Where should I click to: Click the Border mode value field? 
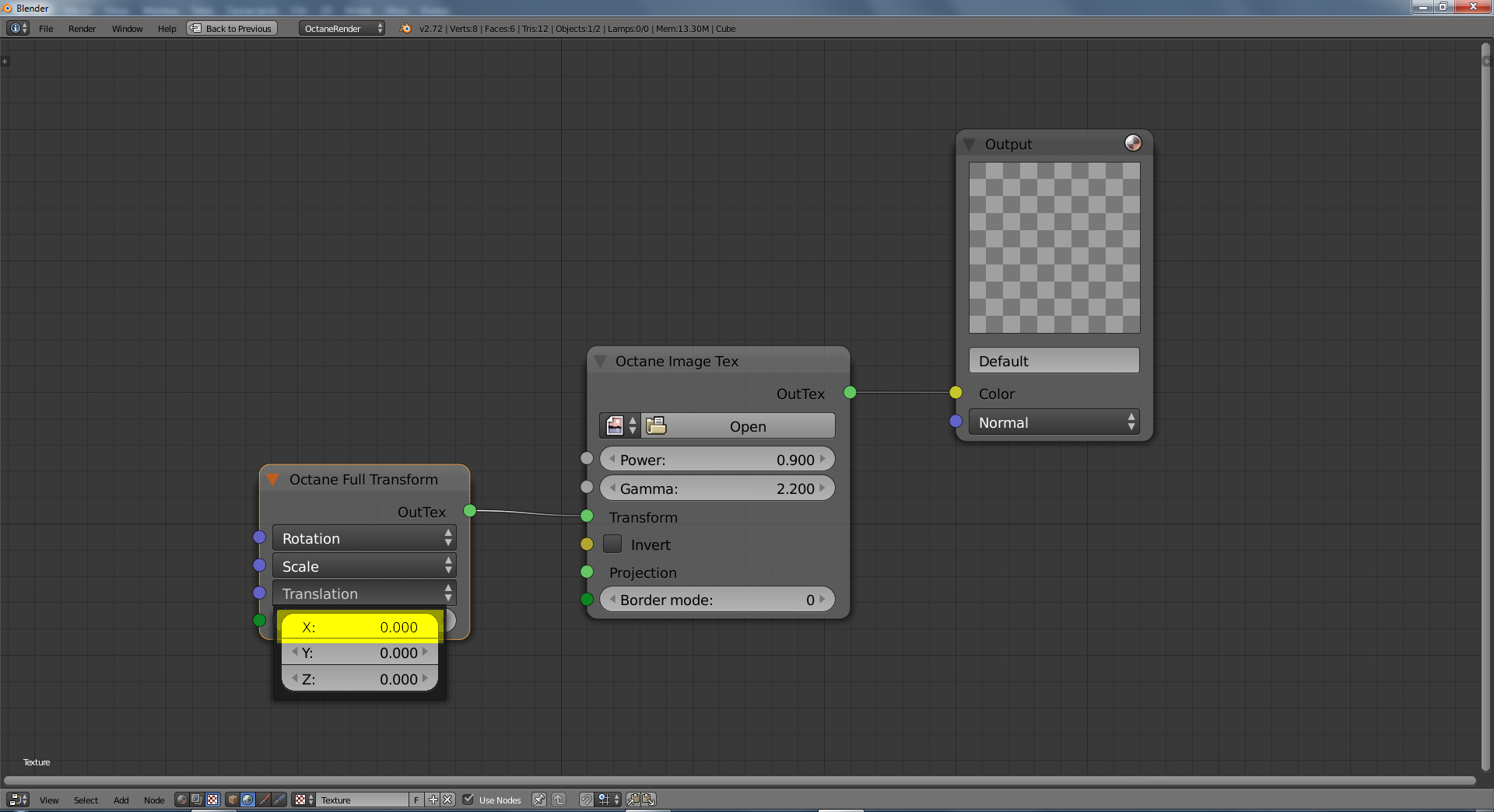[717, 600]
